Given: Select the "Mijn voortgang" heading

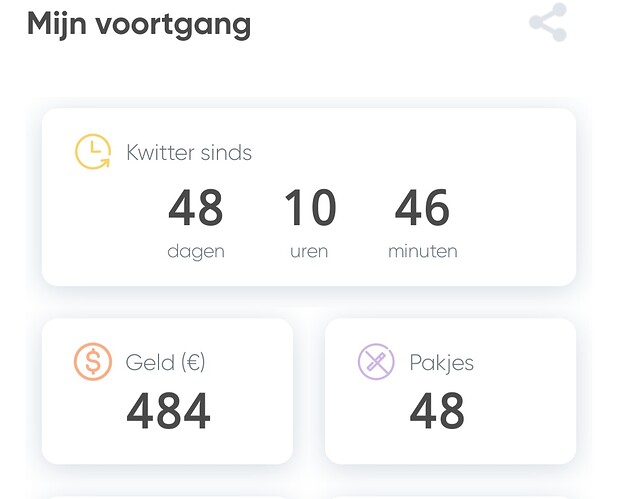Looking at the screenshot, I should pyautogui.click(x=139, y=24).
